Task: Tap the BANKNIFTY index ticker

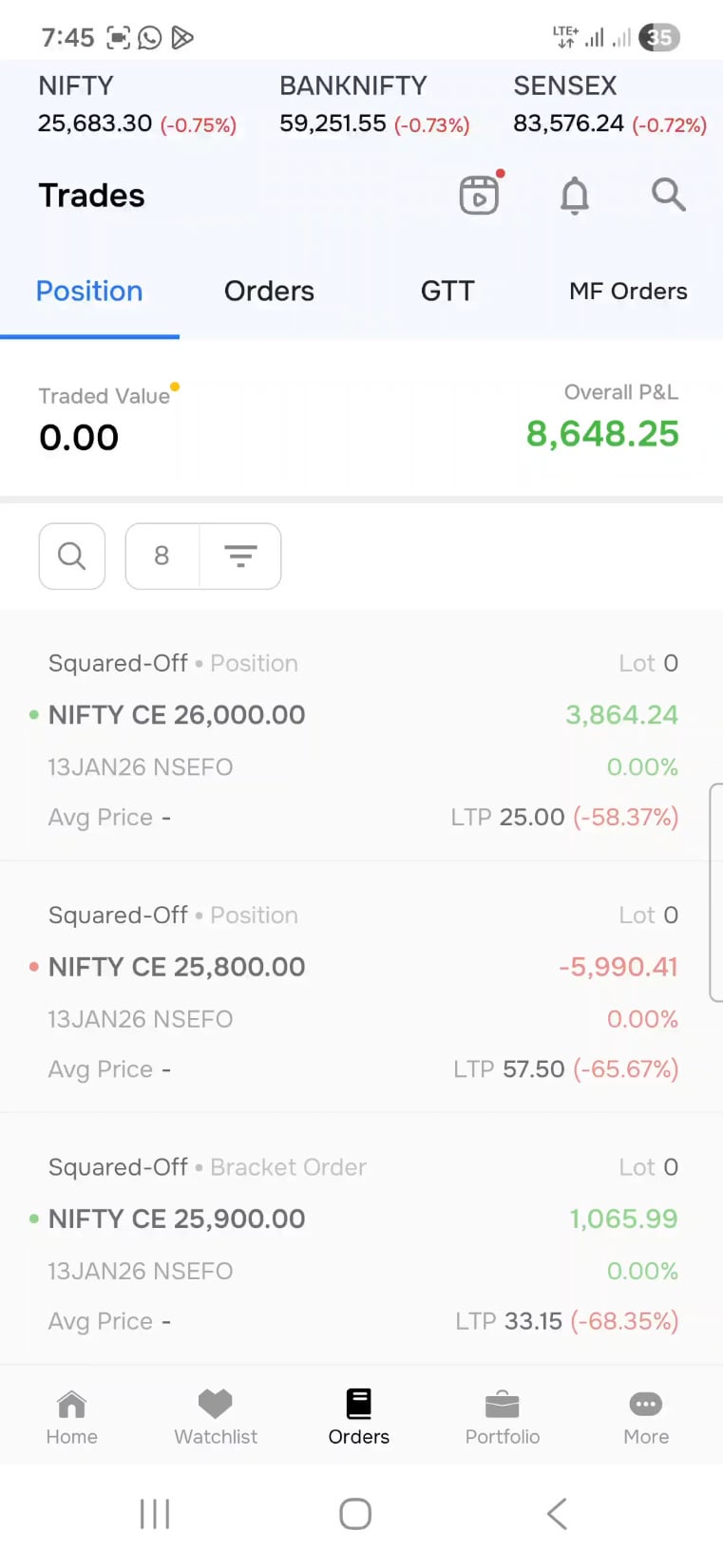Action: (374, 105)
